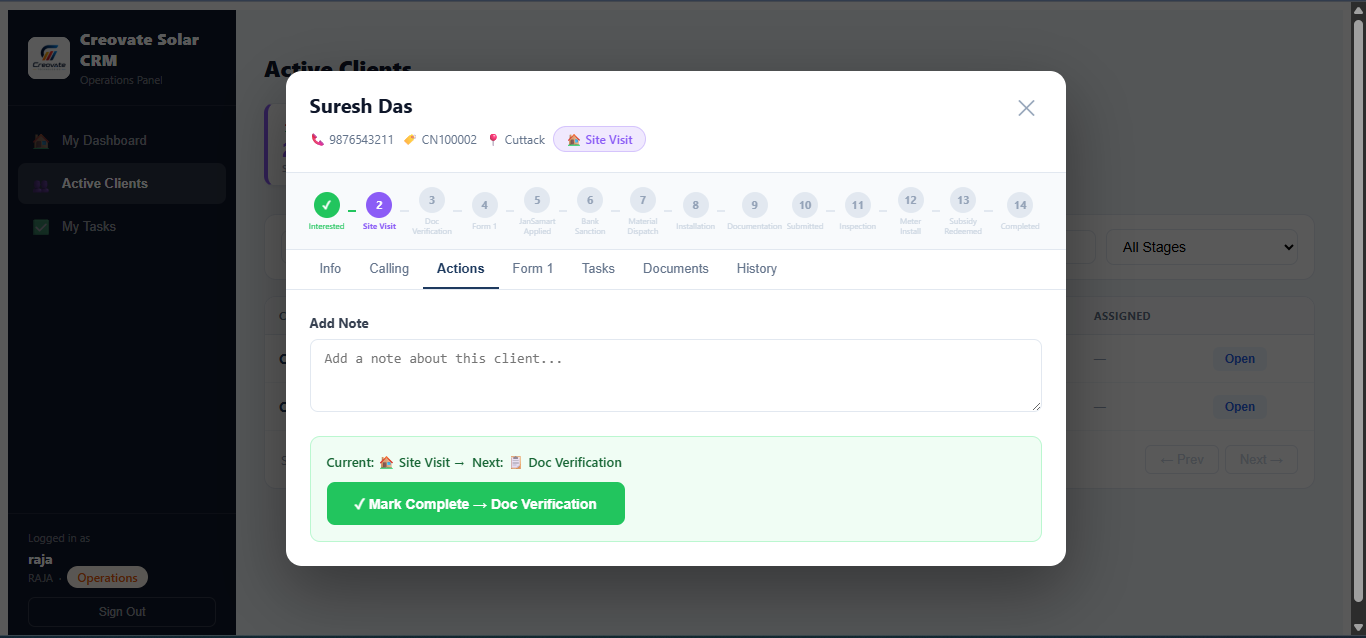View the History tab
1366x638 pixels.
point(757,269)
